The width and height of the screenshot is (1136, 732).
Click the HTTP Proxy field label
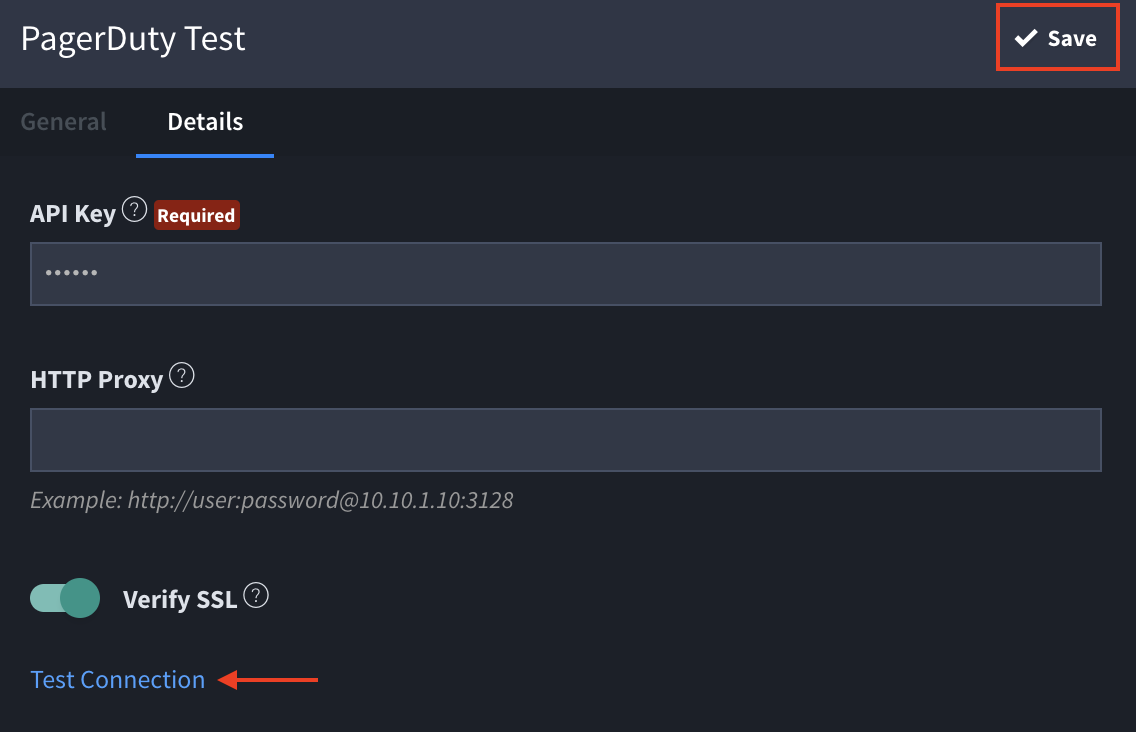(96, 380)
